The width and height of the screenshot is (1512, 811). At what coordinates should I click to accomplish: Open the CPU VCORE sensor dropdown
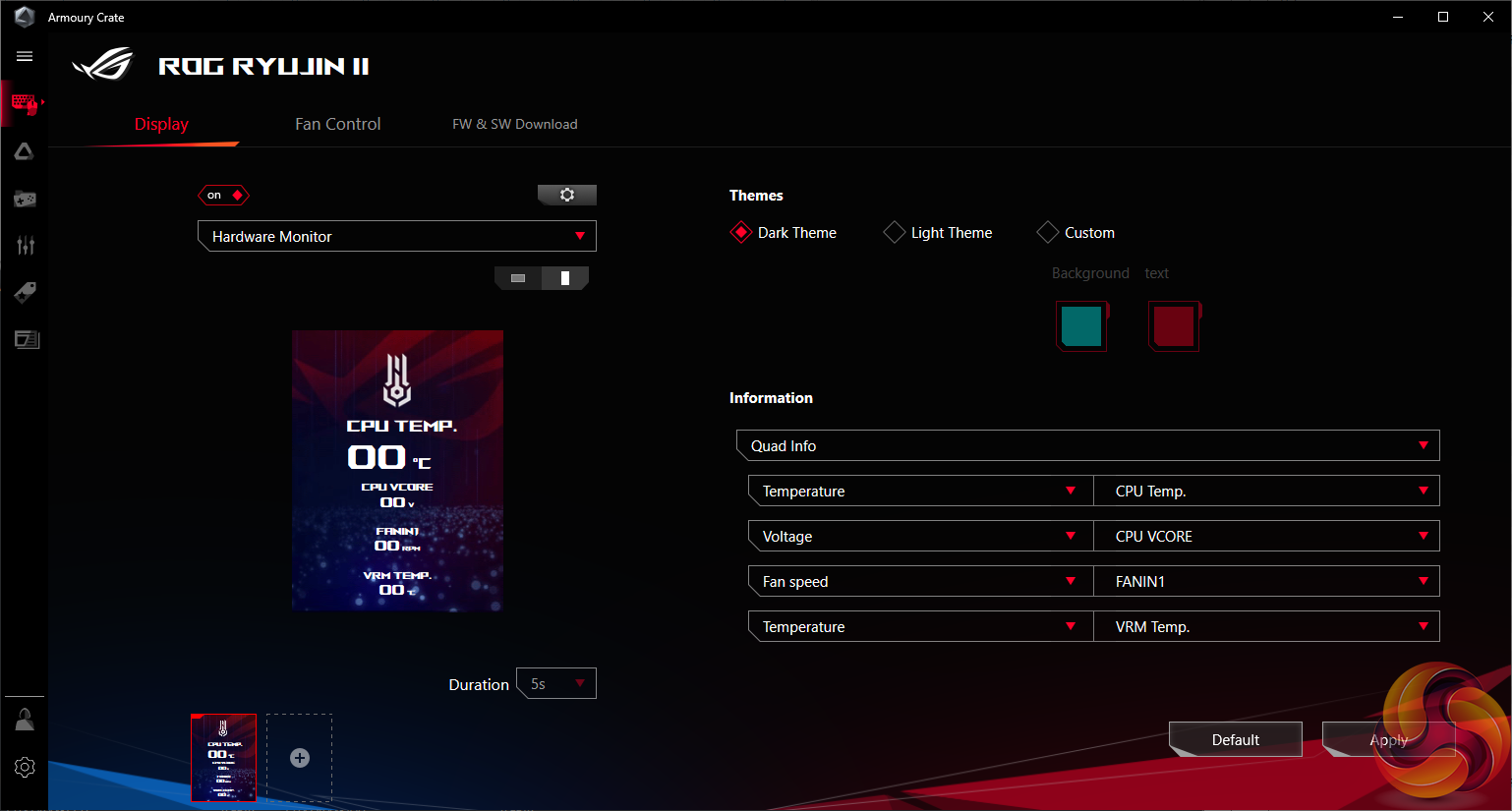tap(1267, 536)
